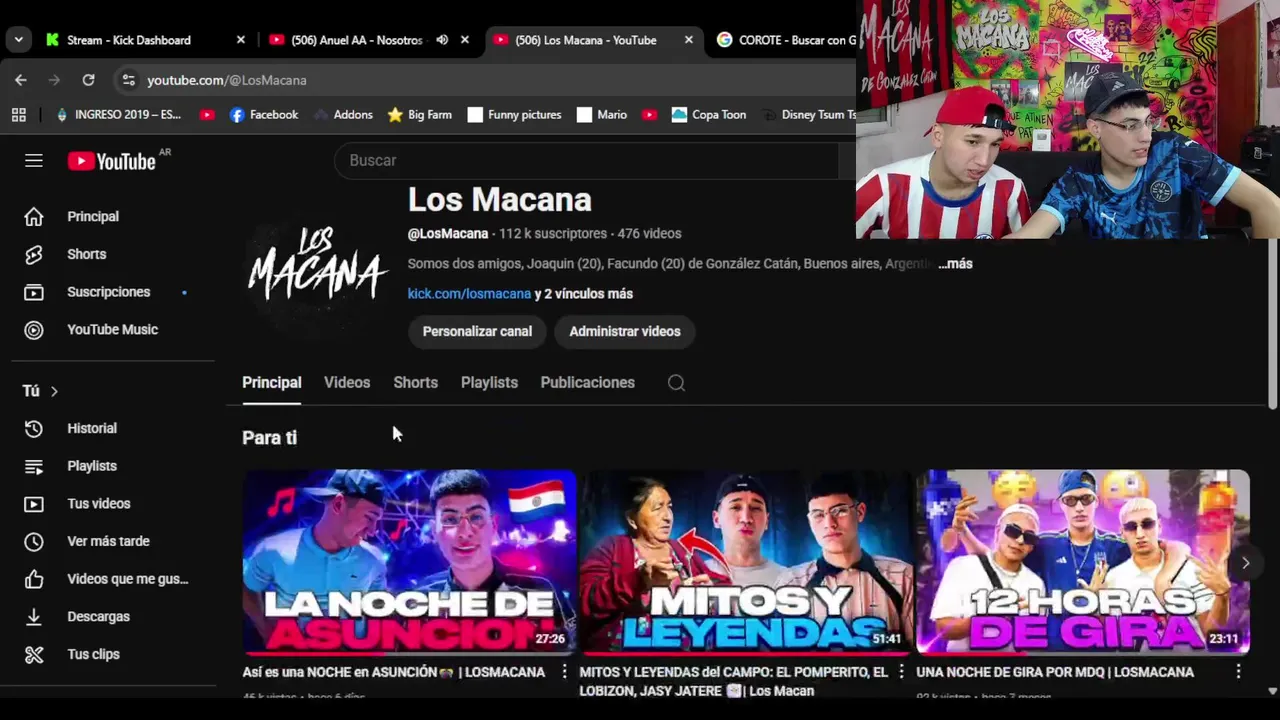Select the channel Shorts tab
This screenshot has height=720, width=1280.
pos(416,383)
